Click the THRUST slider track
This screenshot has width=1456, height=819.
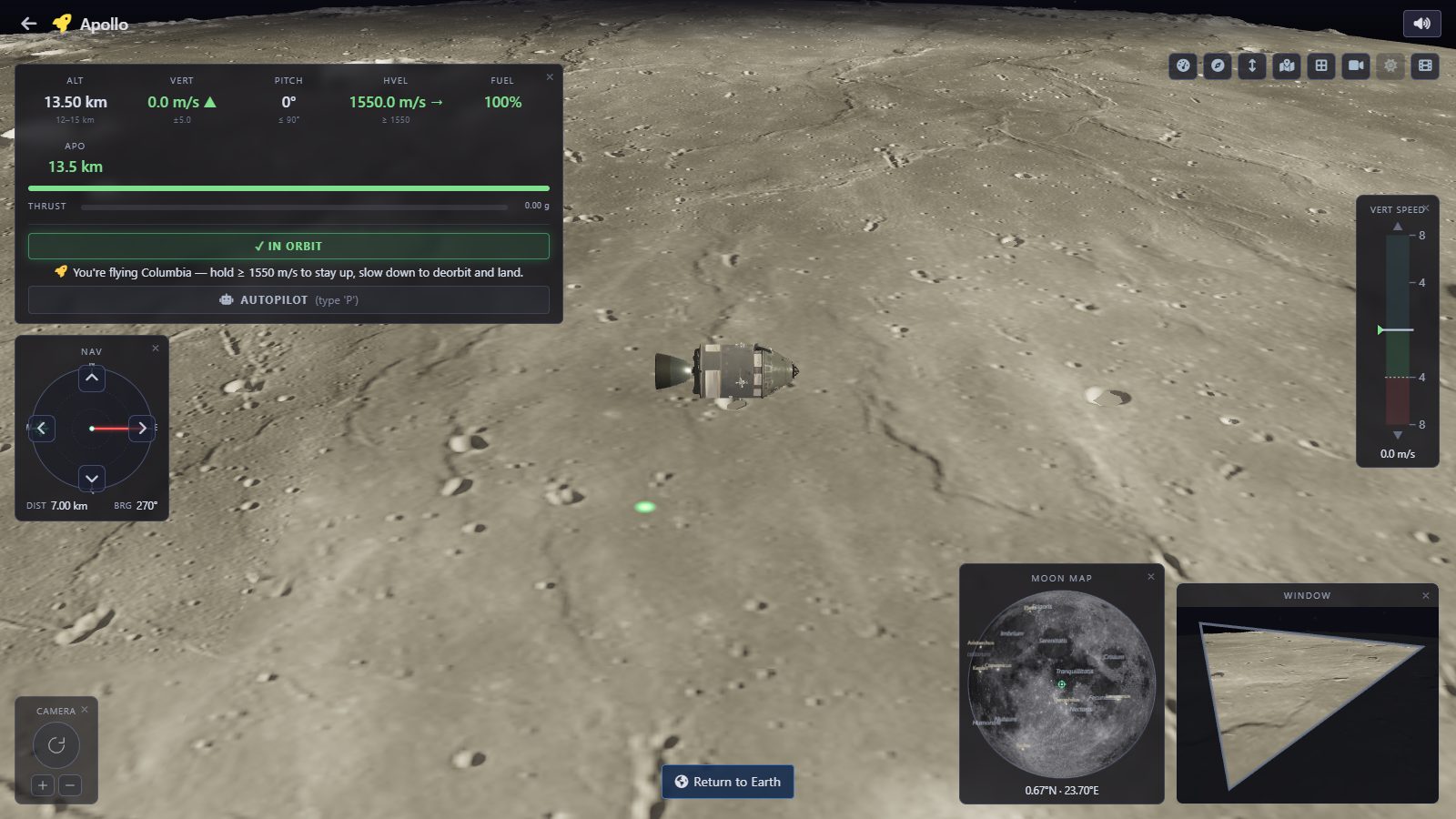pos(294,207)
